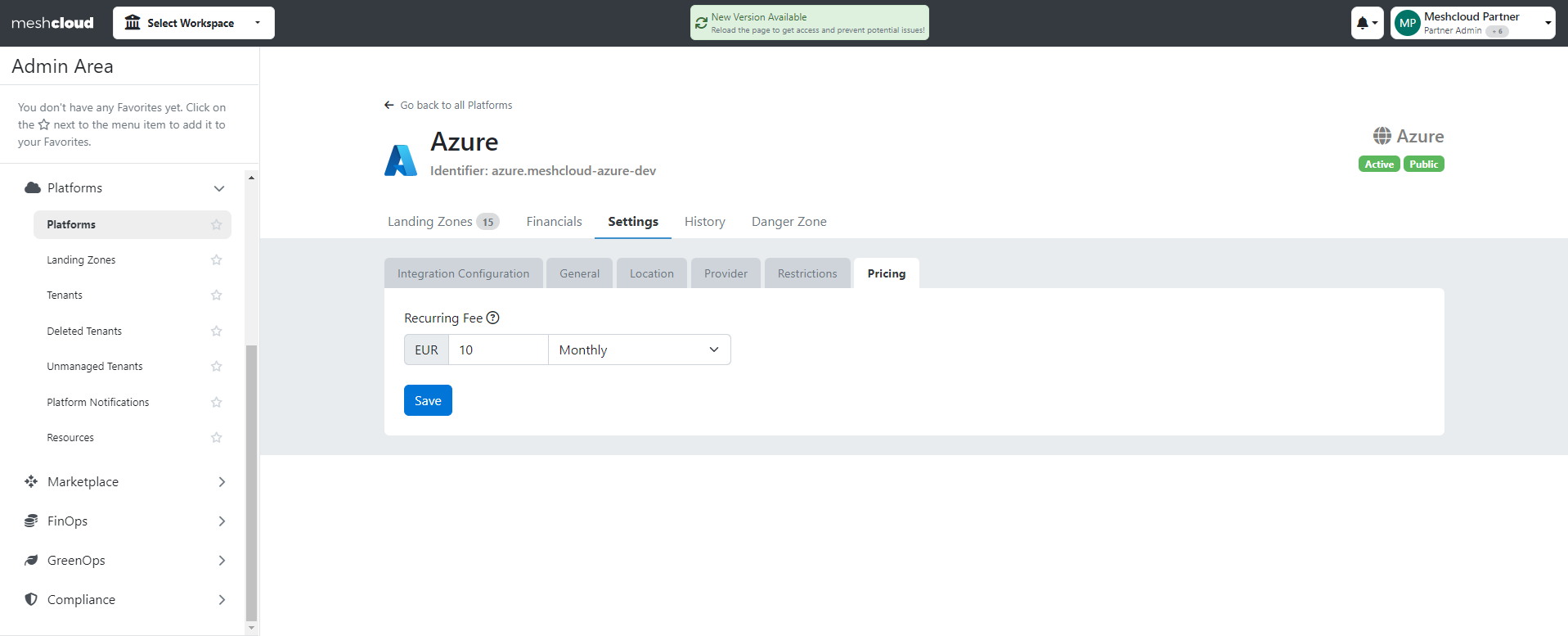
Task: Click the MP user avatar
Action: 1407,23
